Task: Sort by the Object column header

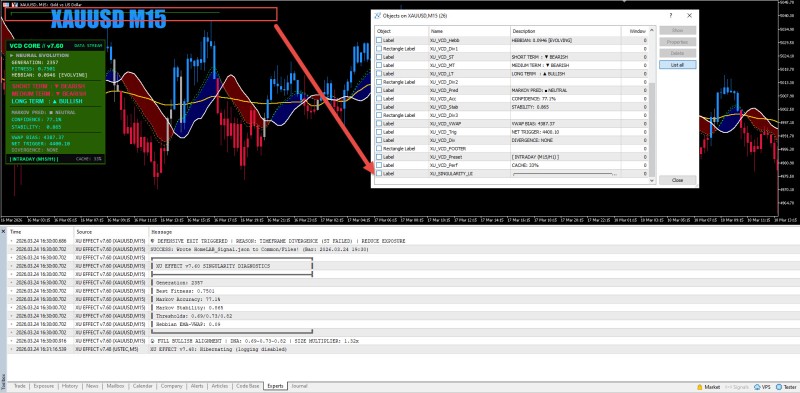Action: 401,31
